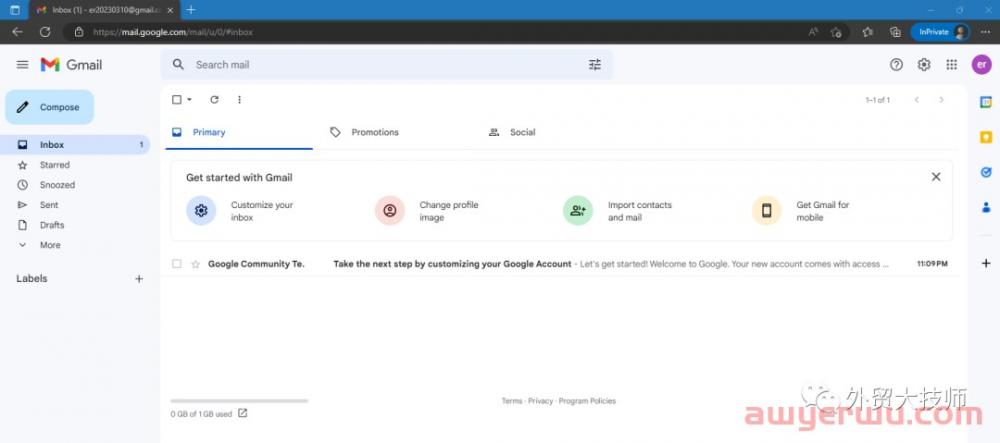Image resolution: width=1000 pixels, height=443 pixels.
Task: Add this page to favorites star icon
Action: pyautogui.click(x=836, y=32)
